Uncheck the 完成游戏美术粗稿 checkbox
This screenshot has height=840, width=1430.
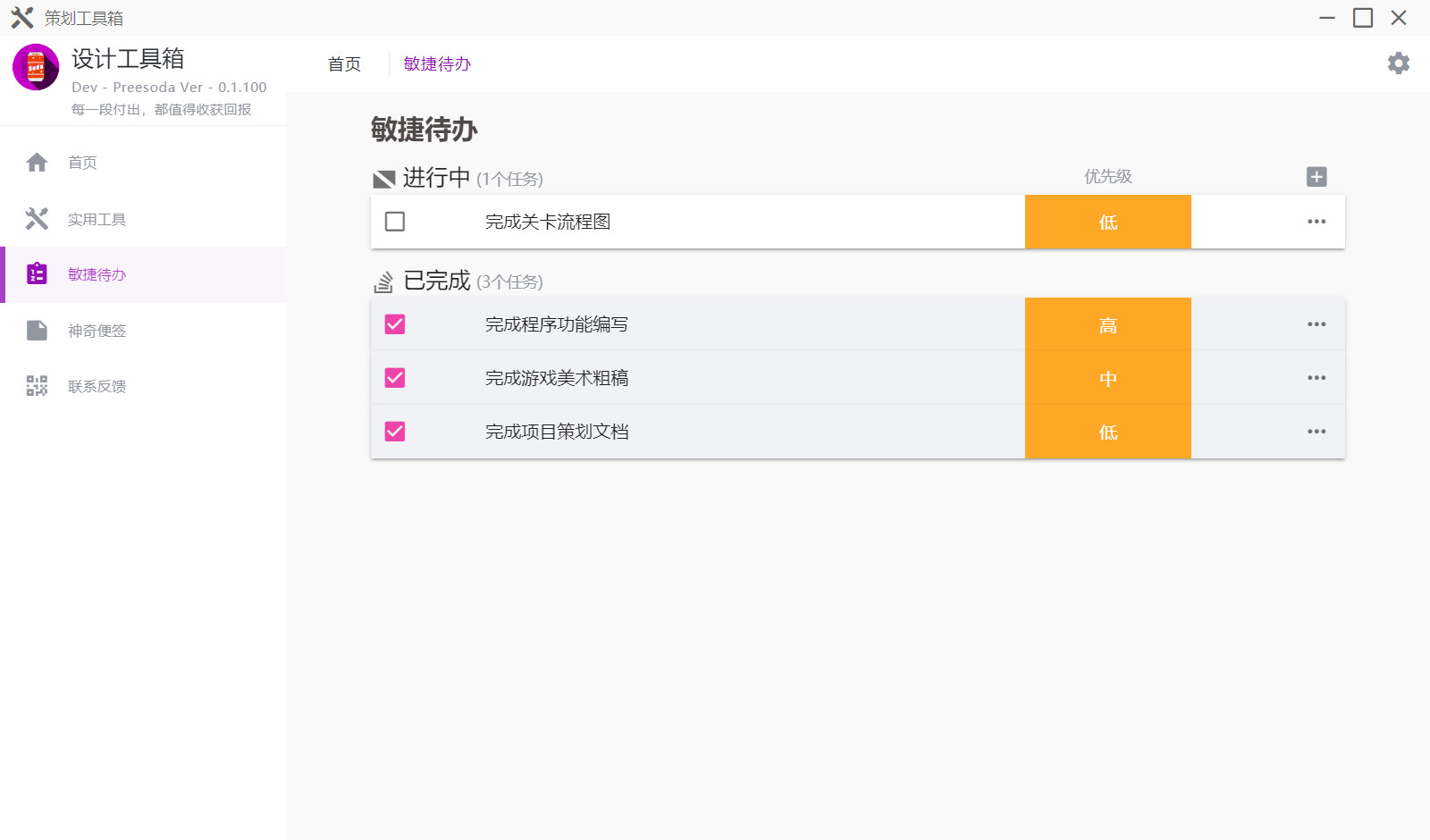point(394,377)
